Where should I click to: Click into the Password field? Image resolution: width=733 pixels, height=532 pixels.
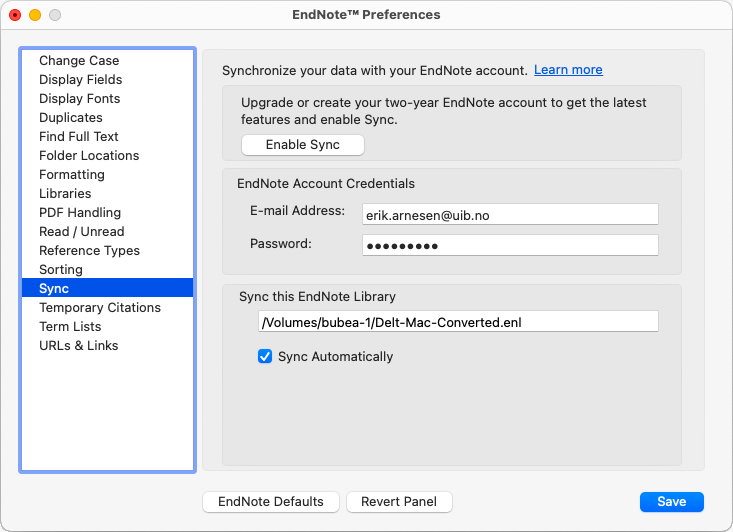click(510, 245)
